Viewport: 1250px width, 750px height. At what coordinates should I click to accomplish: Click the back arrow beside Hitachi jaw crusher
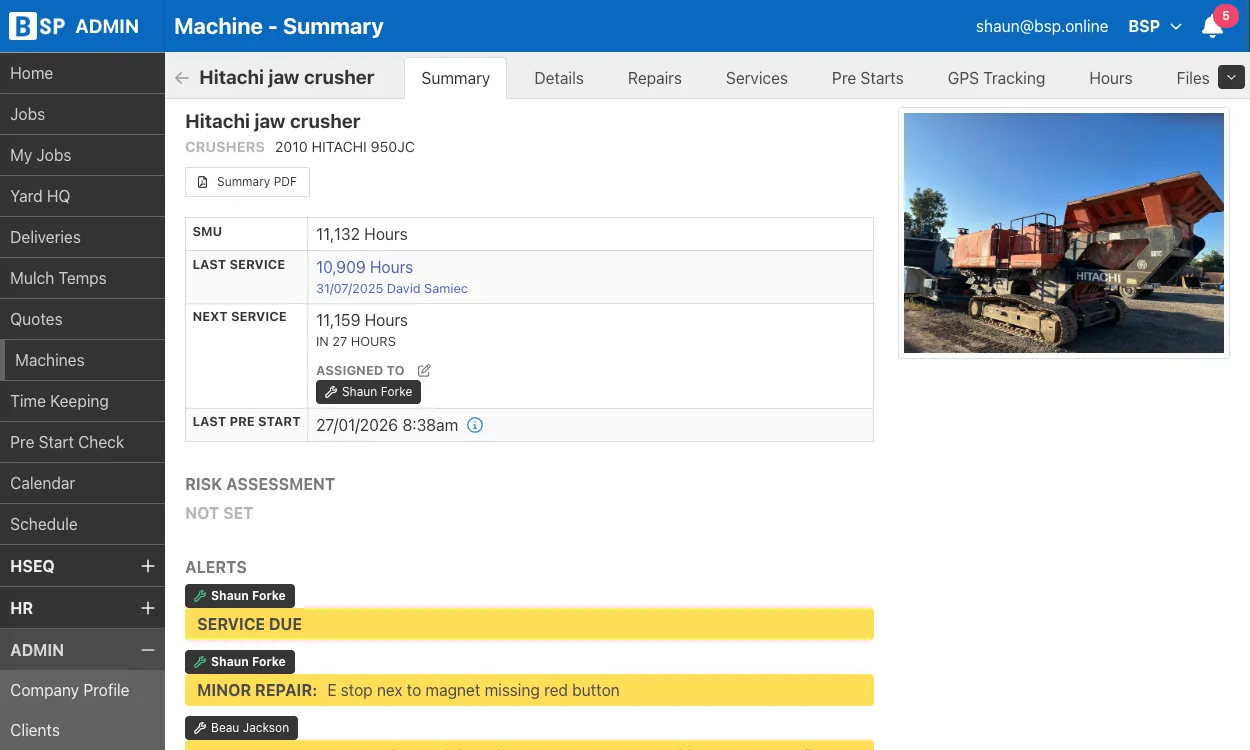181,78
